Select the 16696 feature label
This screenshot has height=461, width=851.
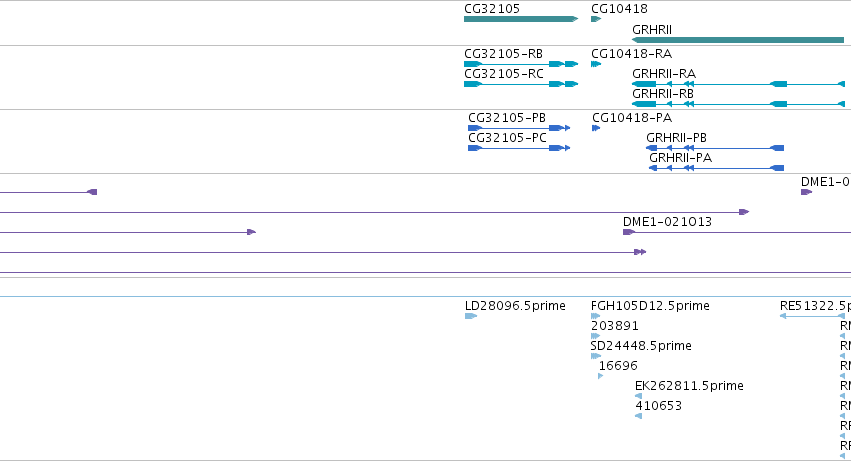click(618, 366)
